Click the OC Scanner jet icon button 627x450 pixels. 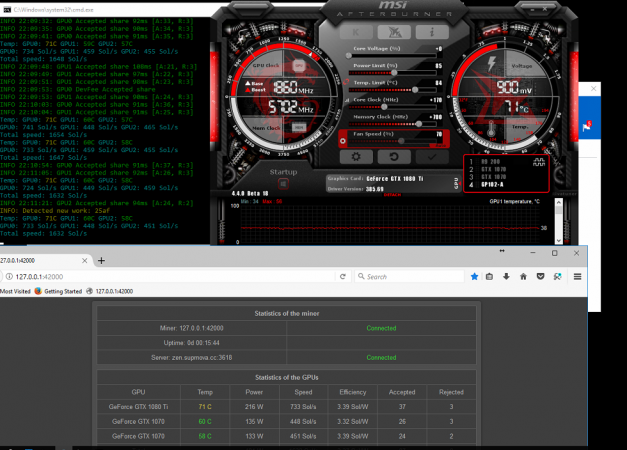click(394, 32)
